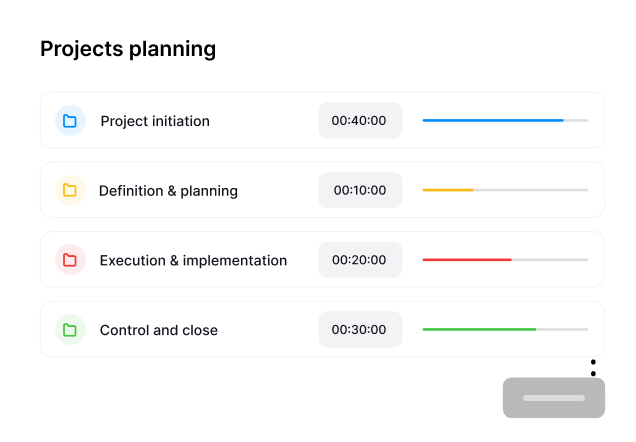Click the yellow Definition & planning folder icon
636x442 pixels.
pos(70,190)
